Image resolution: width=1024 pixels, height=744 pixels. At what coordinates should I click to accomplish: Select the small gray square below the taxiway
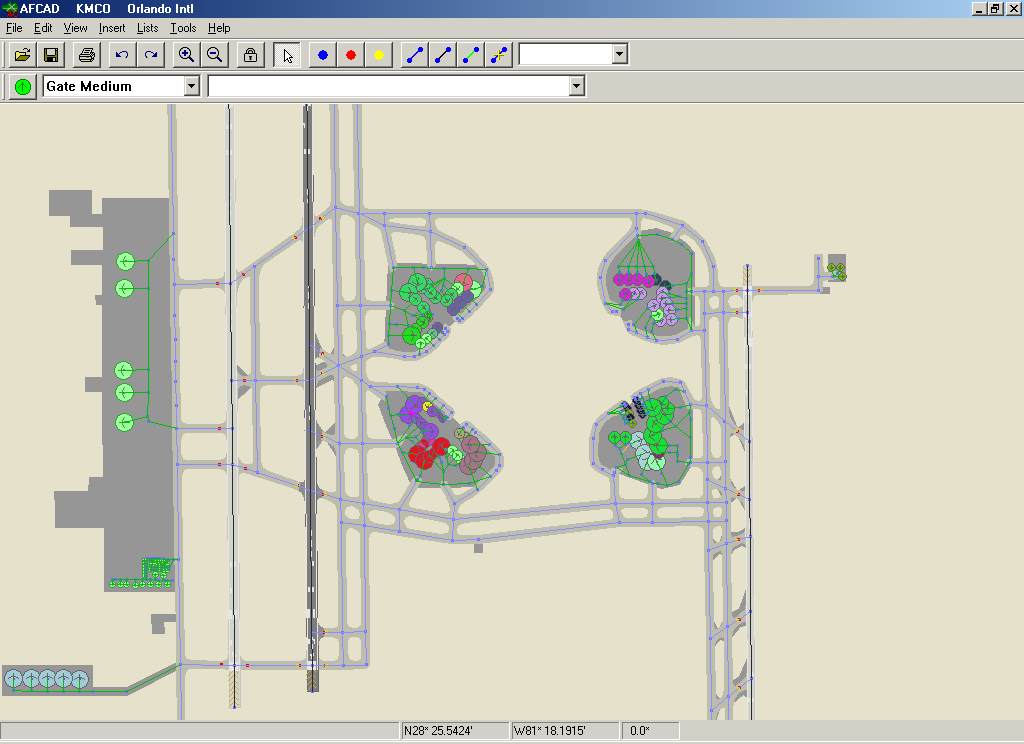478,548
